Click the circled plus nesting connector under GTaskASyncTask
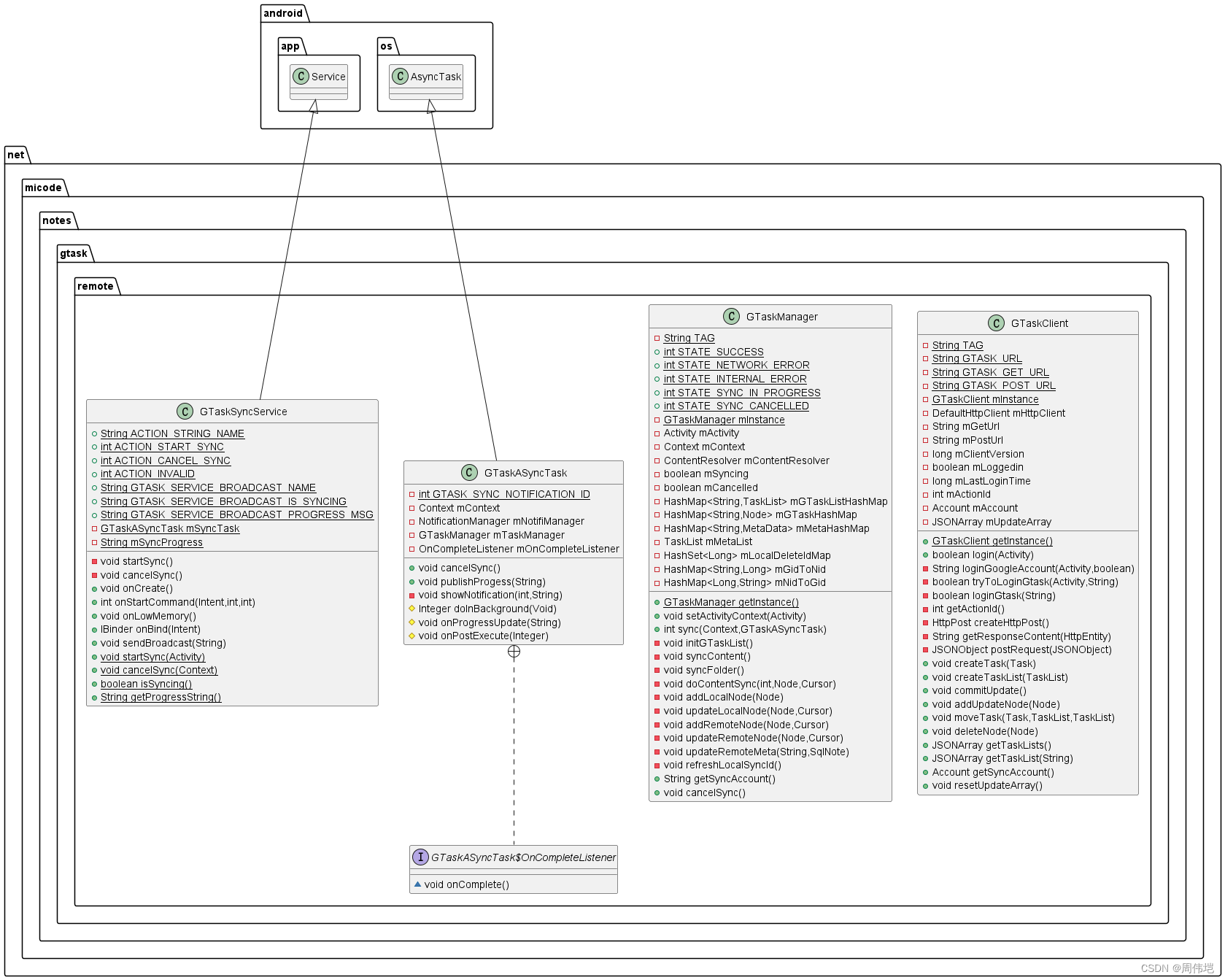 514,651
